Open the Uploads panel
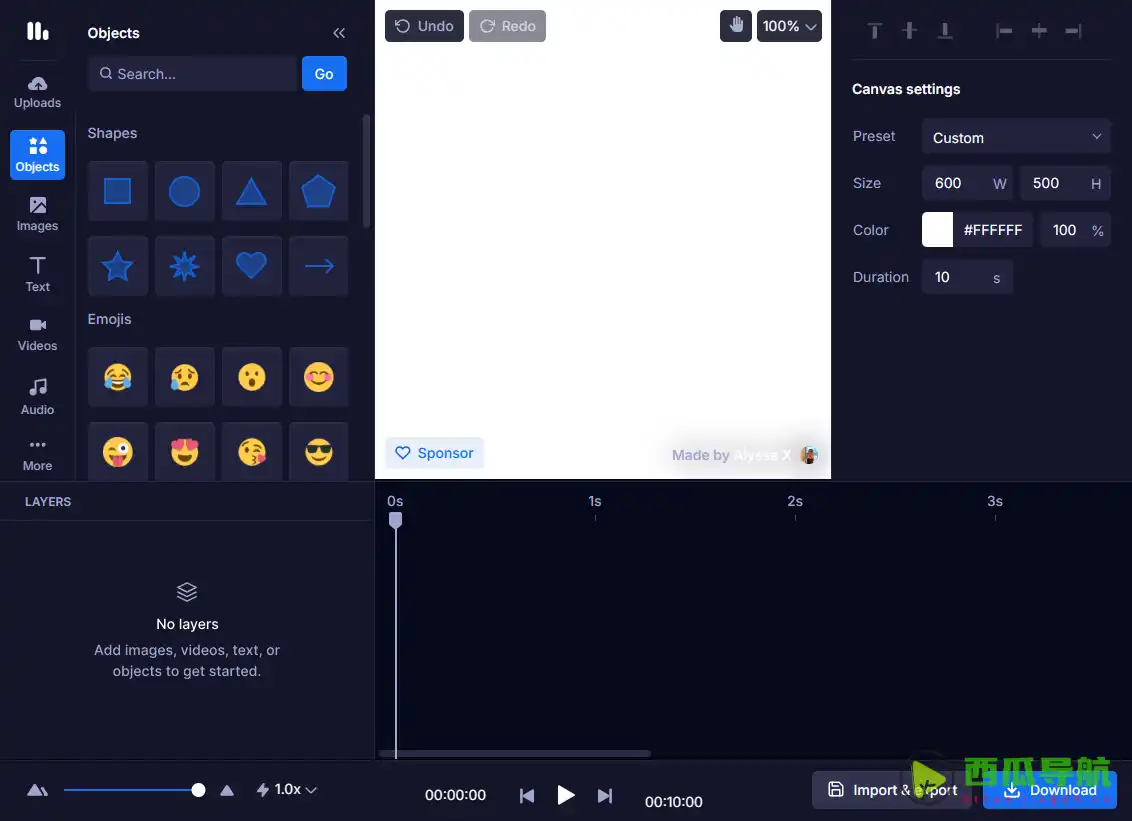Screen dimensions: 1132x821 pyautogui.click(x=37, y=92)
